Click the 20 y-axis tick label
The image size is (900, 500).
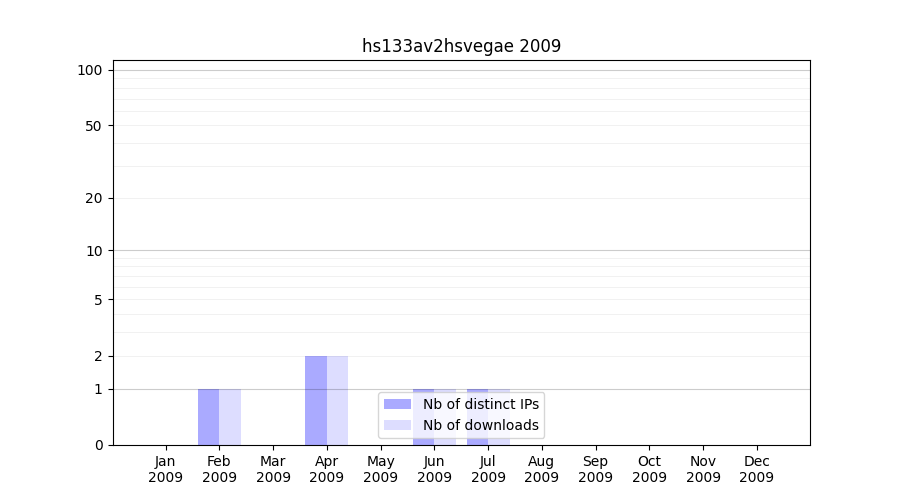click(x=93, y=198)
